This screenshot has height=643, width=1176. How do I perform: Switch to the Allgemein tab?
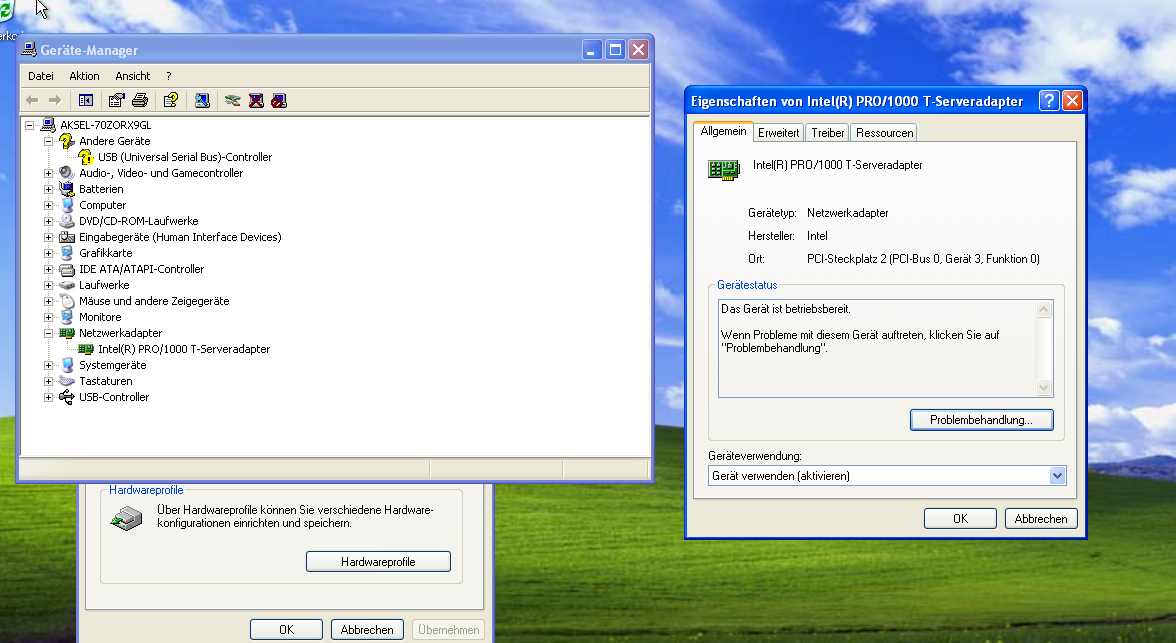[723, 131]
